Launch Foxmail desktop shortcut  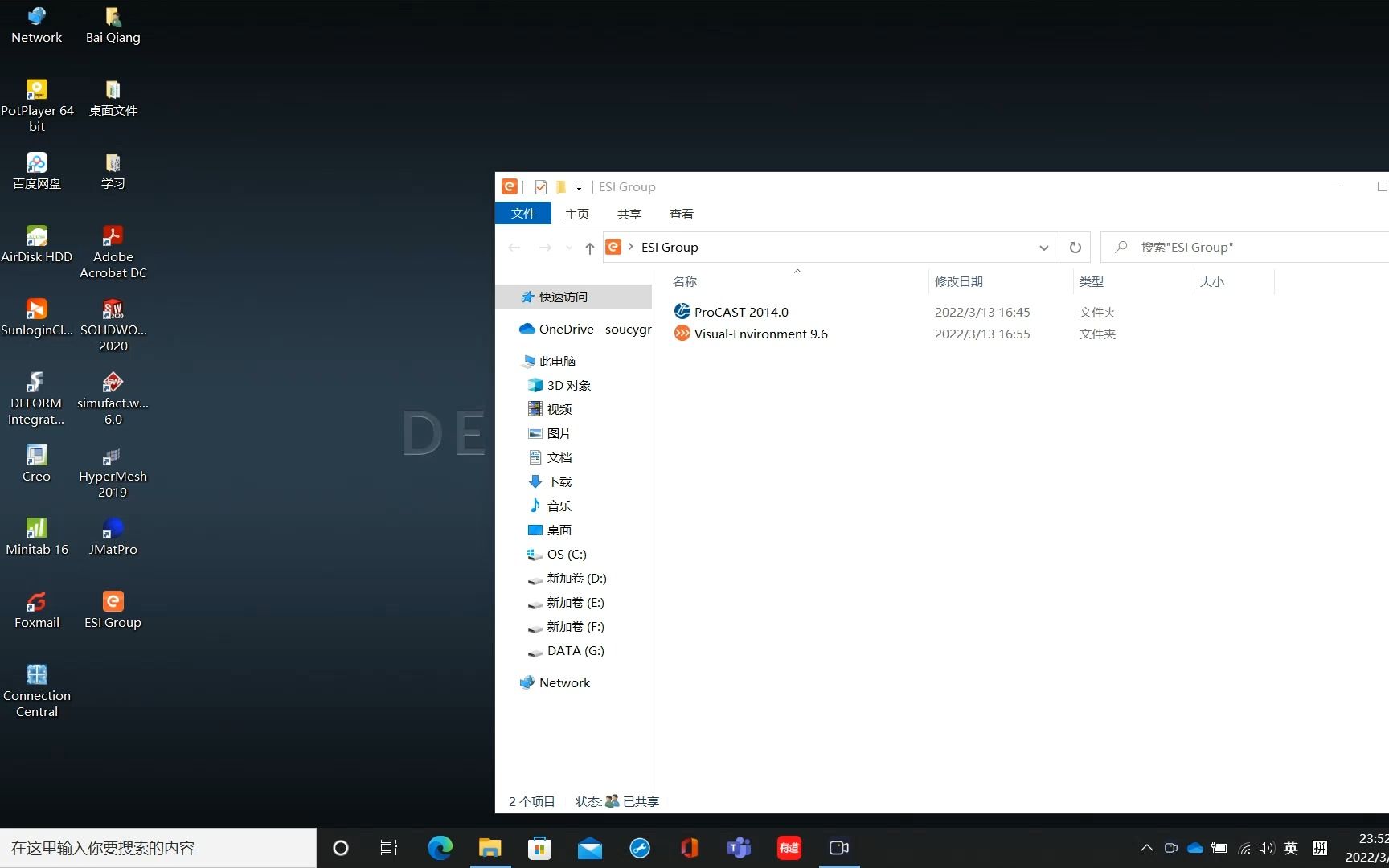point(37,610)
